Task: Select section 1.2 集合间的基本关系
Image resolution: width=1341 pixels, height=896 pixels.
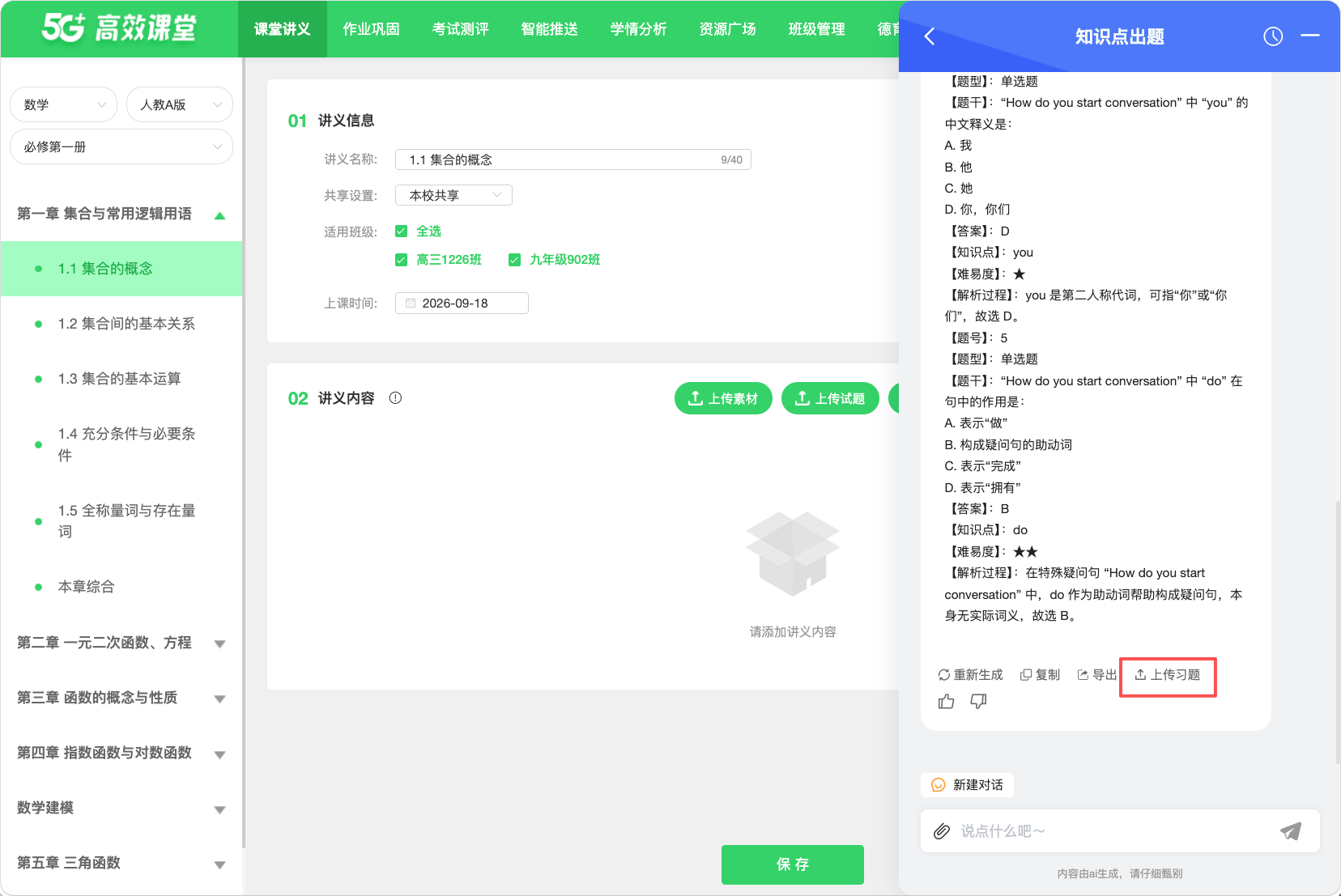Action: point(121,324)
